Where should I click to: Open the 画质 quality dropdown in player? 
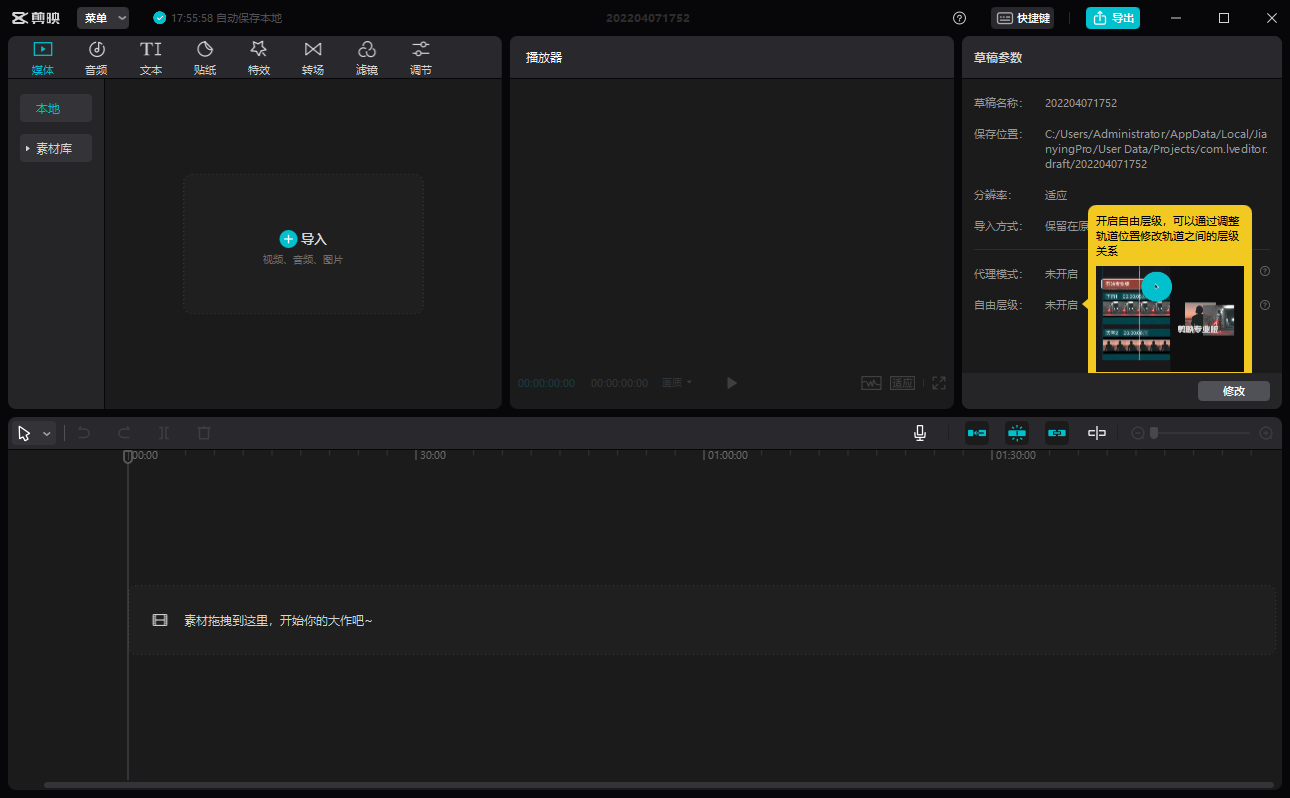(677, 383)
